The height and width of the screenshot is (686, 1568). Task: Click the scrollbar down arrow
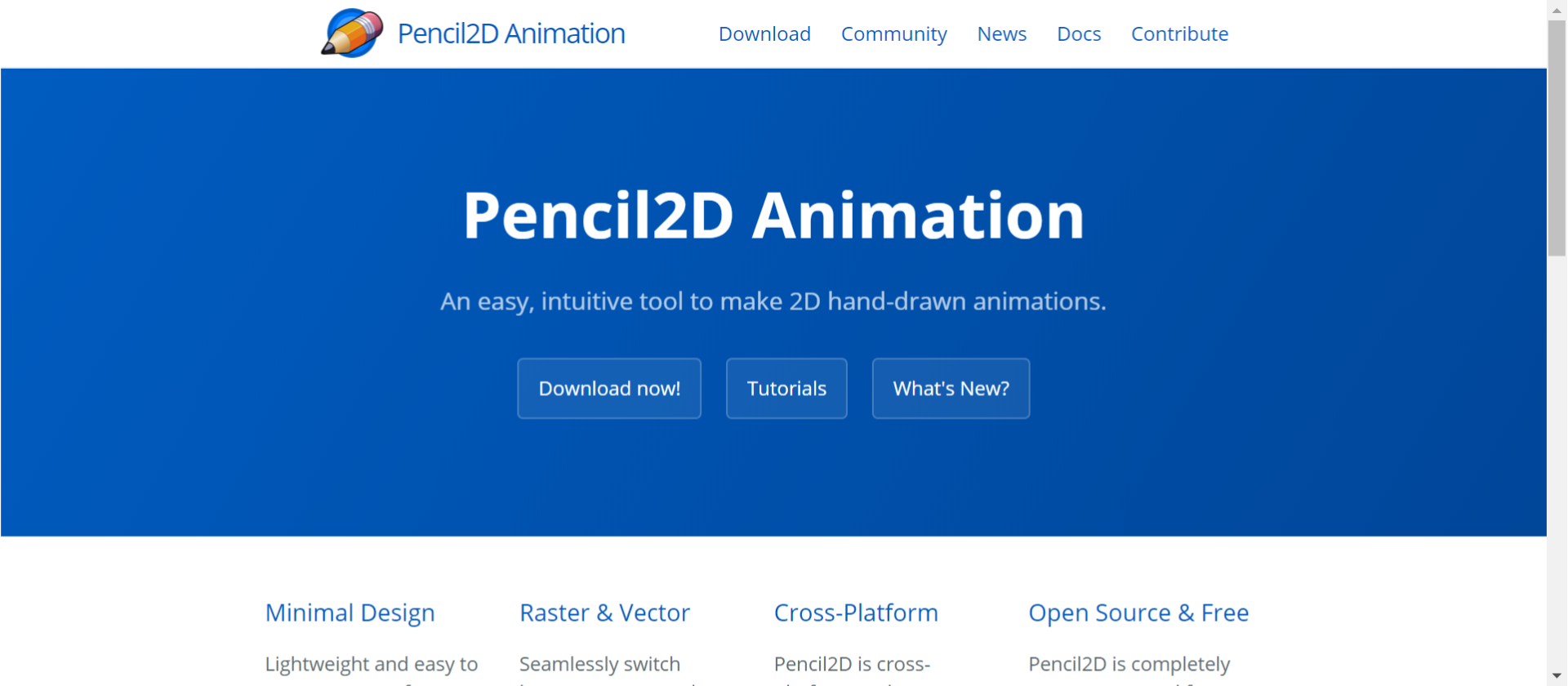click(x=1557, y=676)
